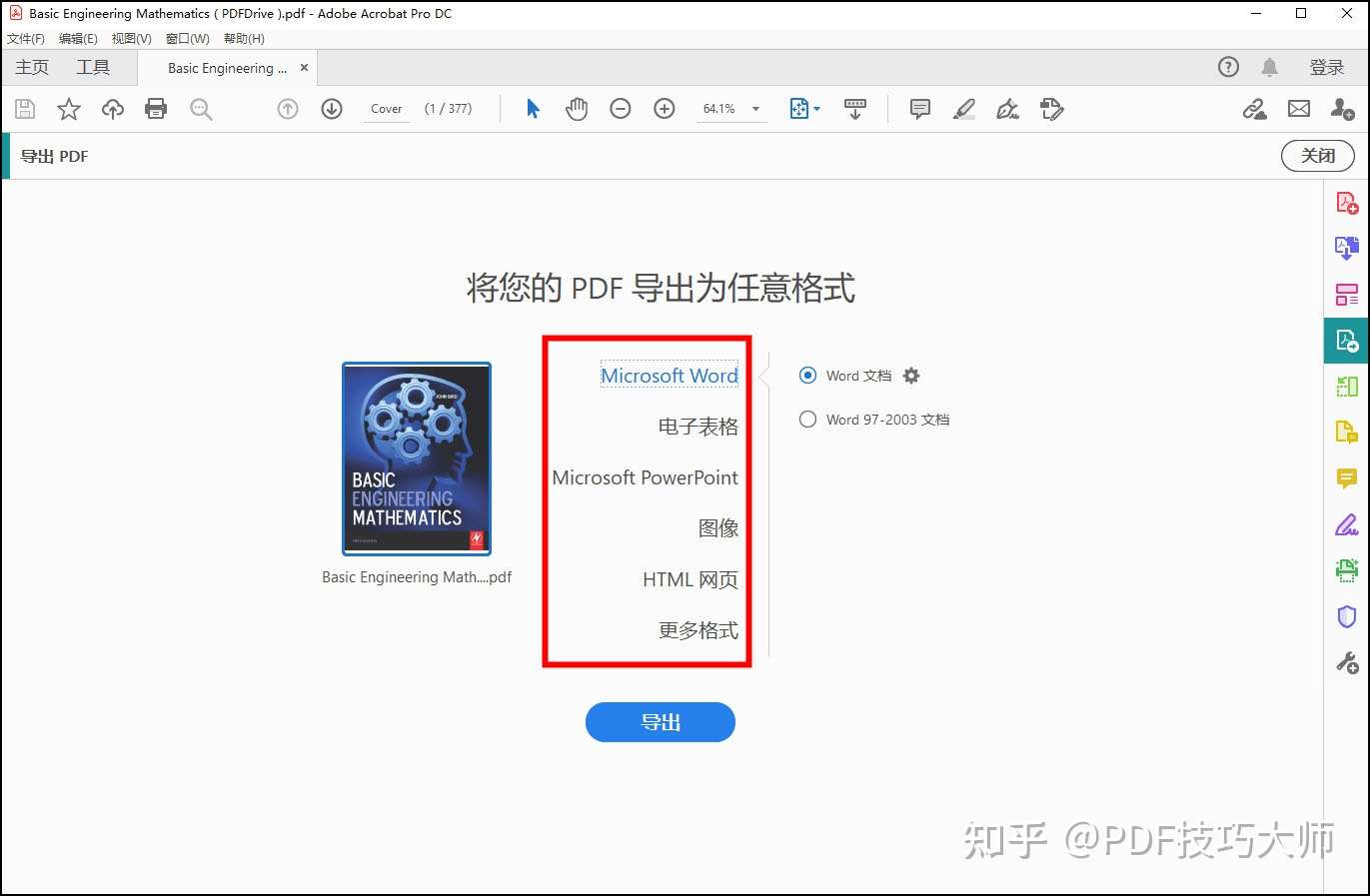
Task: Open Organize Pages sidebar icon
Action: click(1347, 295)
